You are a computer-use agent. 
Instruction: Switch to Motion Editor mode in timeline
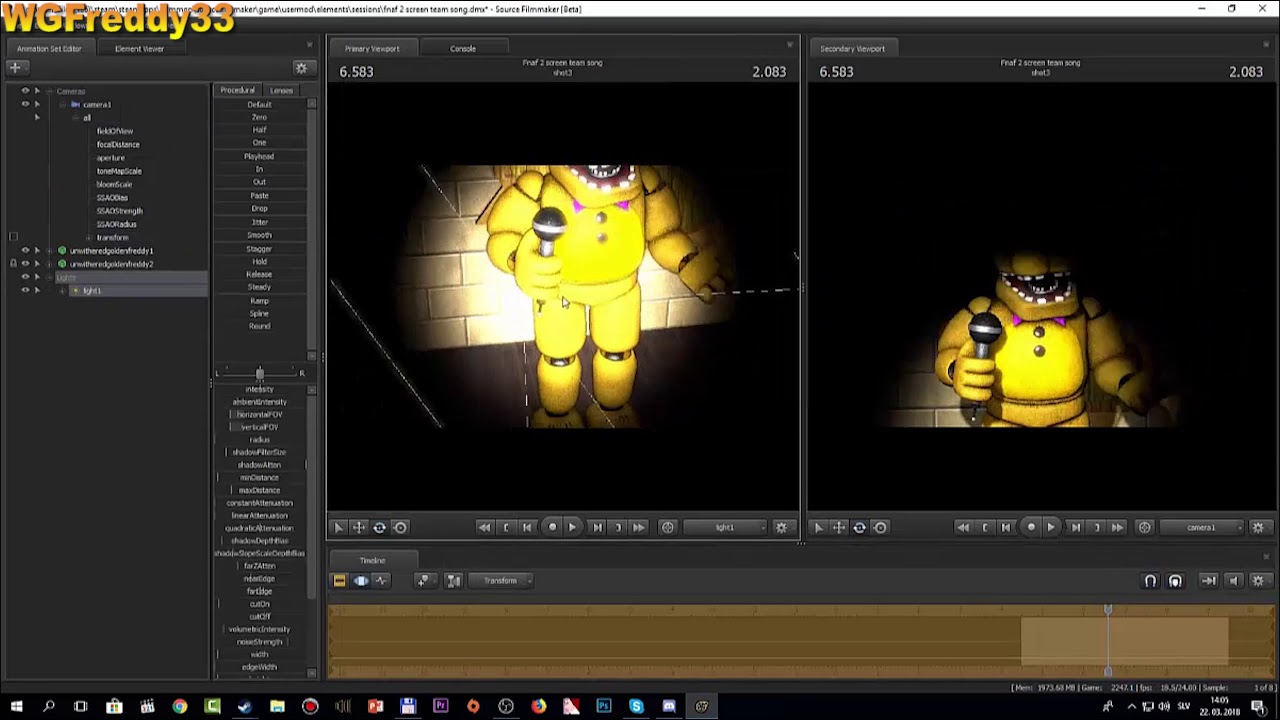coord(360,580)
